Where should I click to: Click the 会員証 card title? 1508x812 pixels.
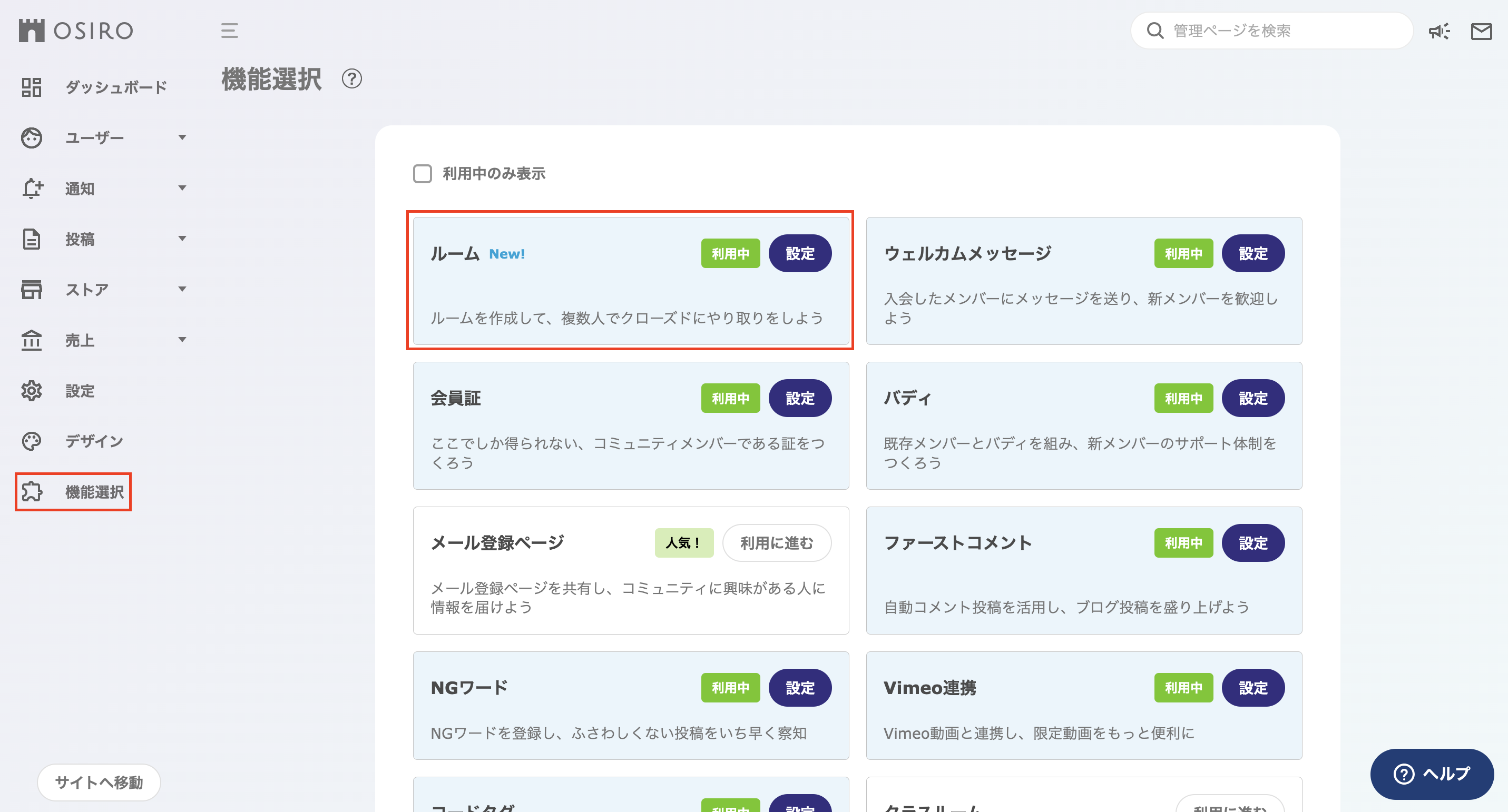coord(455,399)
